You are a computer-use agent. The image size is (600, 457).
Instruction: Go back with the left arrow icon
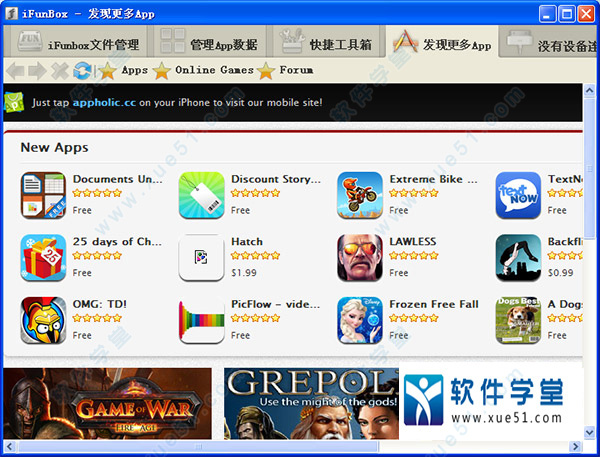pyautogui.click(x=15, y=71)
